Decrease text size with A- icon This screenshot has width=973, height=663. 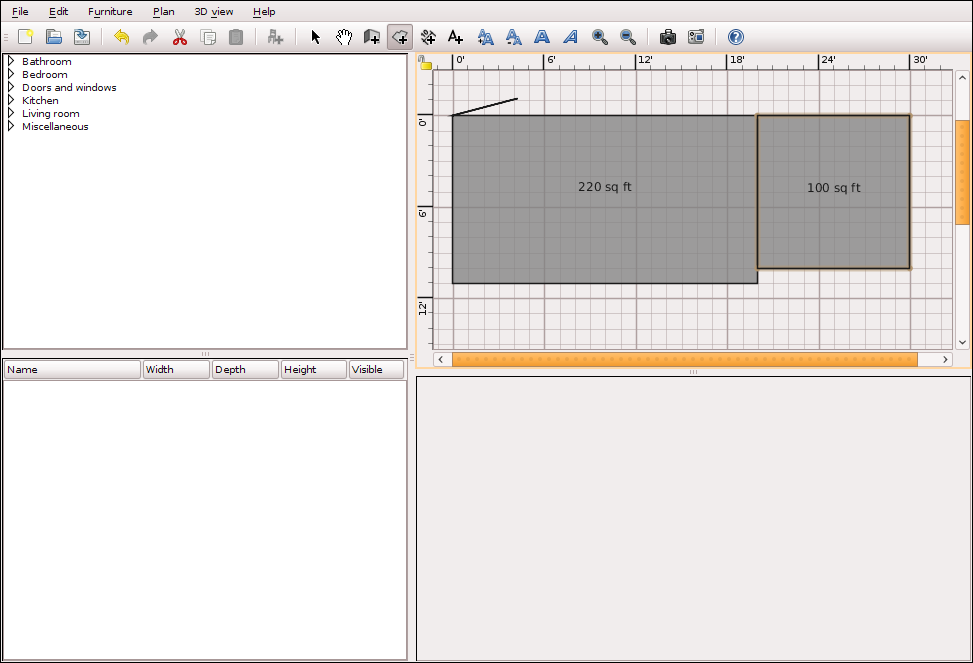point(514,37)
